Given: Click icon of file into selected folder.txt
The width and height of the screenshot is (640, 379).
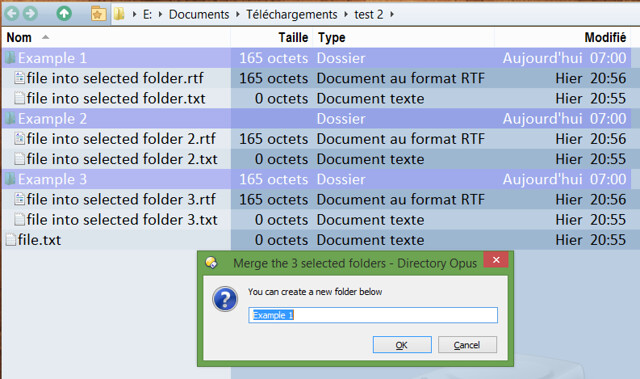Looking at the screenshot, I should [x=19, y=98].
